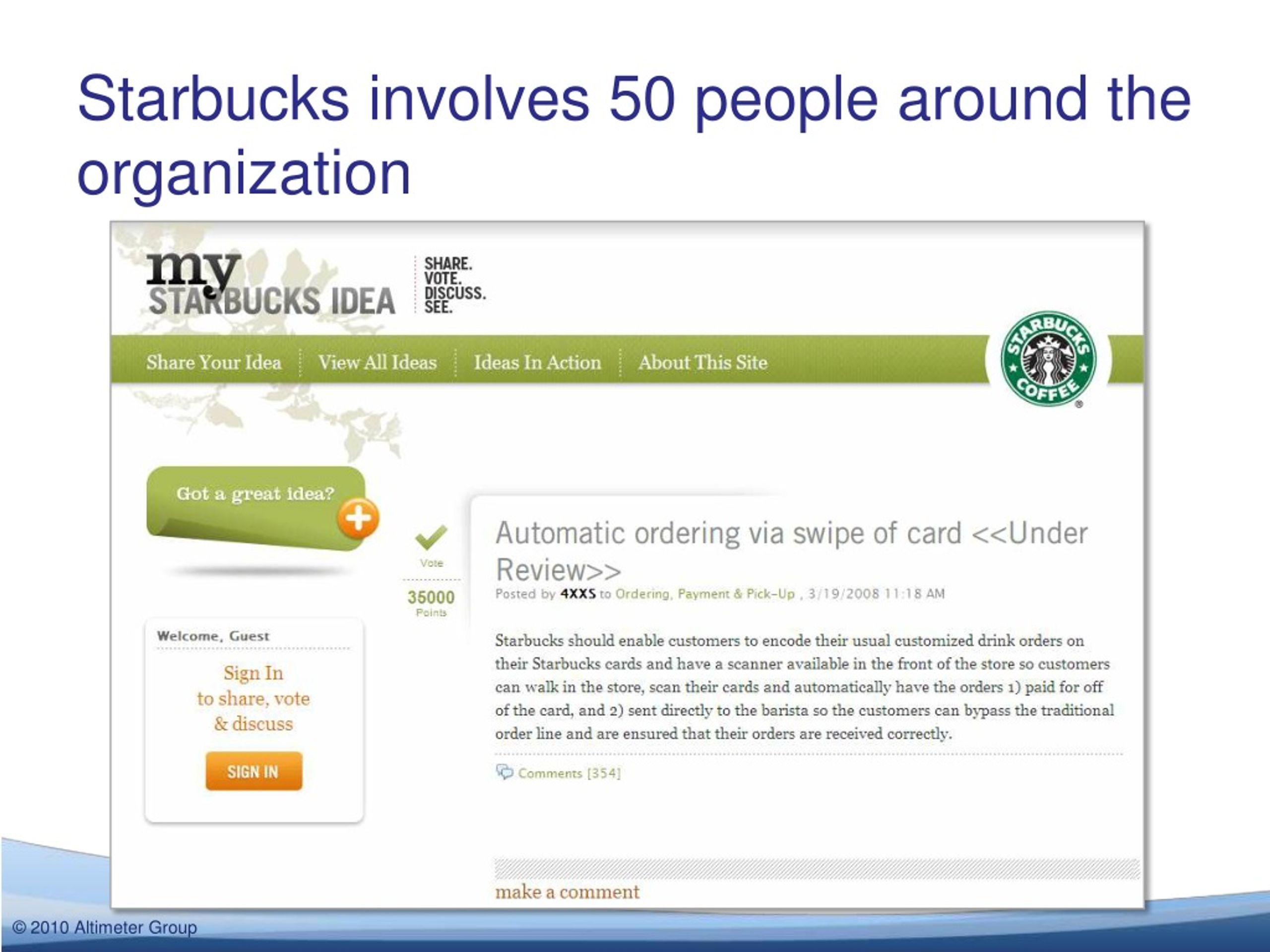This screenshot has height=952, width=1270.
Task: Open About This Site
Action: coord(703,362)
